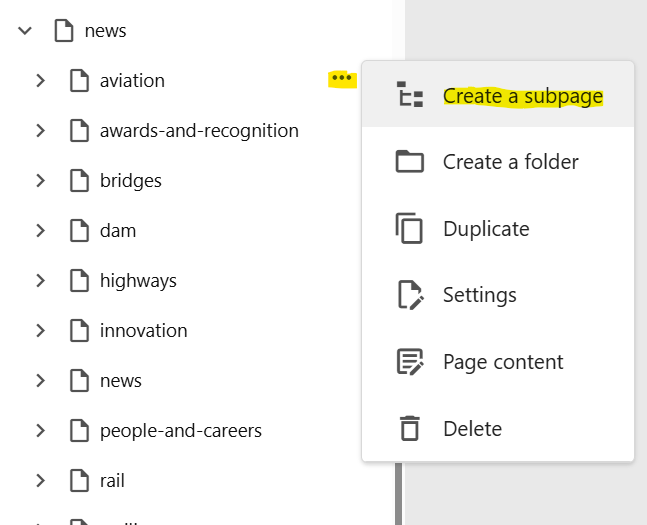Expand the aviation page node

click(x=40, y=81)
